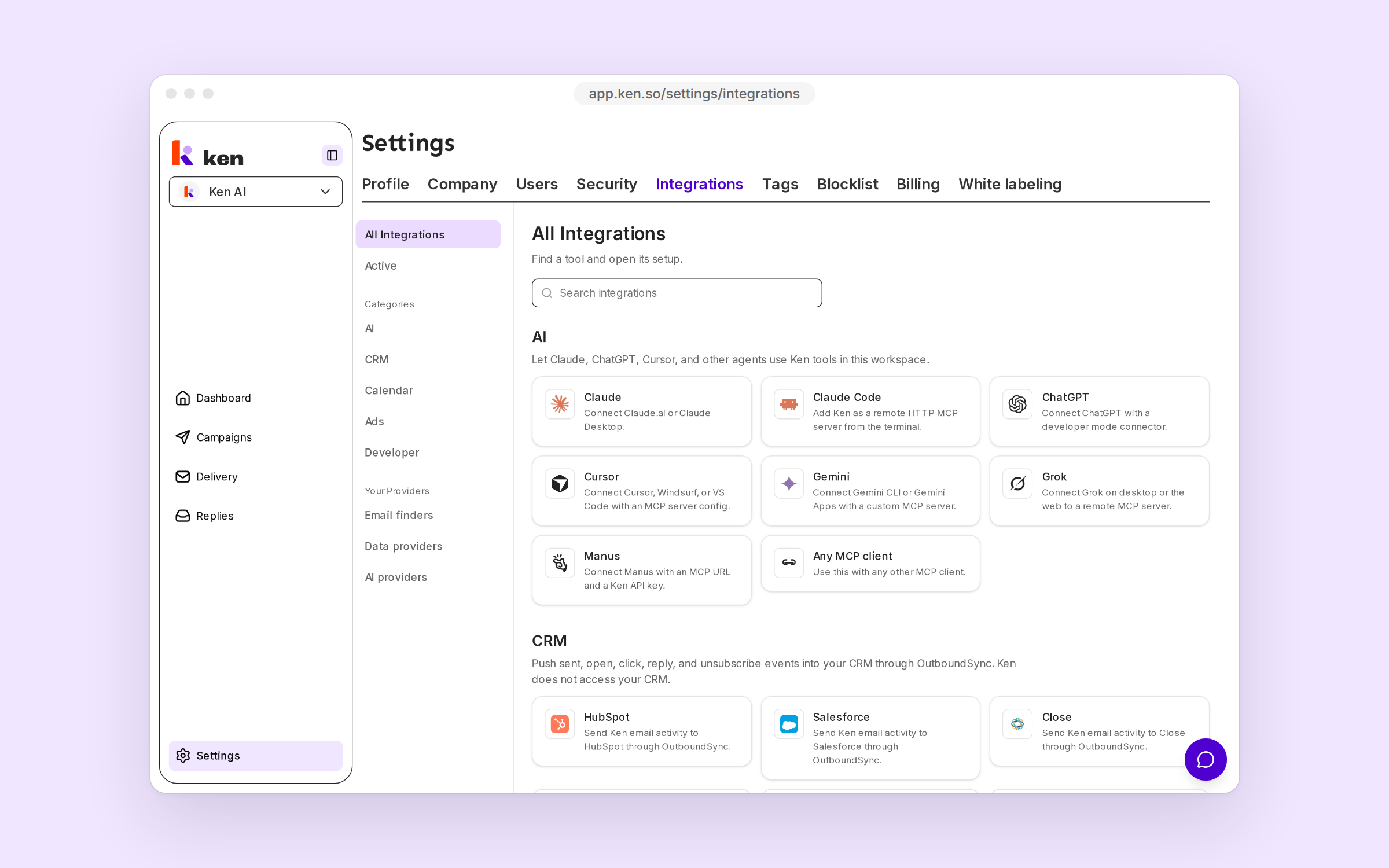
Task: Open Data providers section
Action: [428, 546]
